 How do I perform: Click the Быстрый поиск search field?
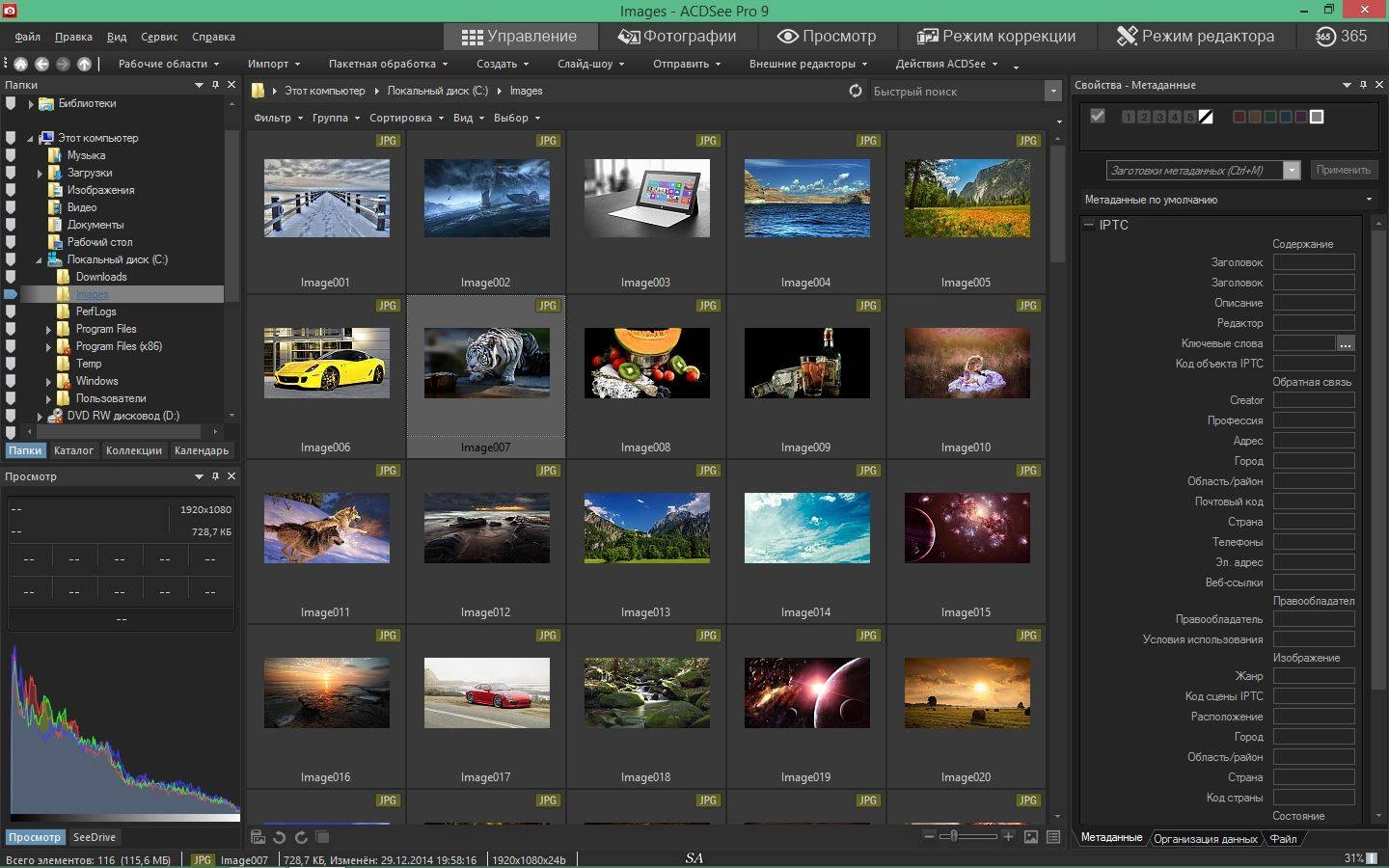[x=957, y=91]
